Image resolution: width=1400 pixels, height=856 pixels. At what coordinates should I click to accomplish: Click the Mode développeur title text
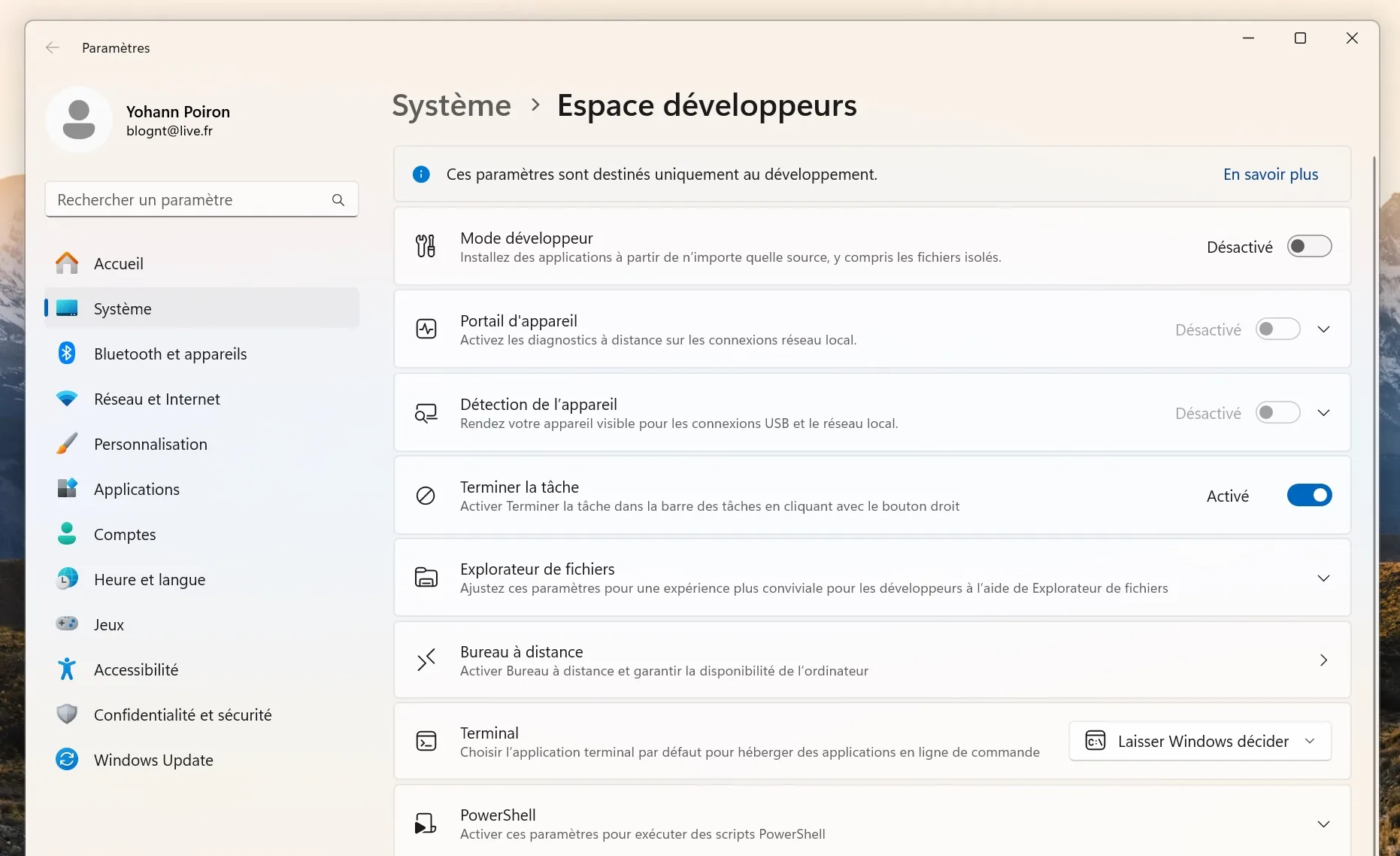tap(526, 238)
